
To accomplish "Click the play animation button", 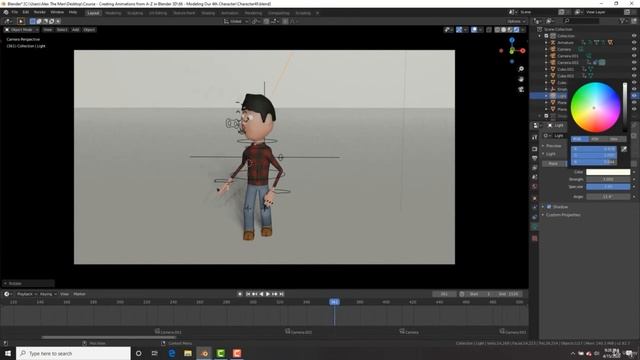I will click(268, 294).
